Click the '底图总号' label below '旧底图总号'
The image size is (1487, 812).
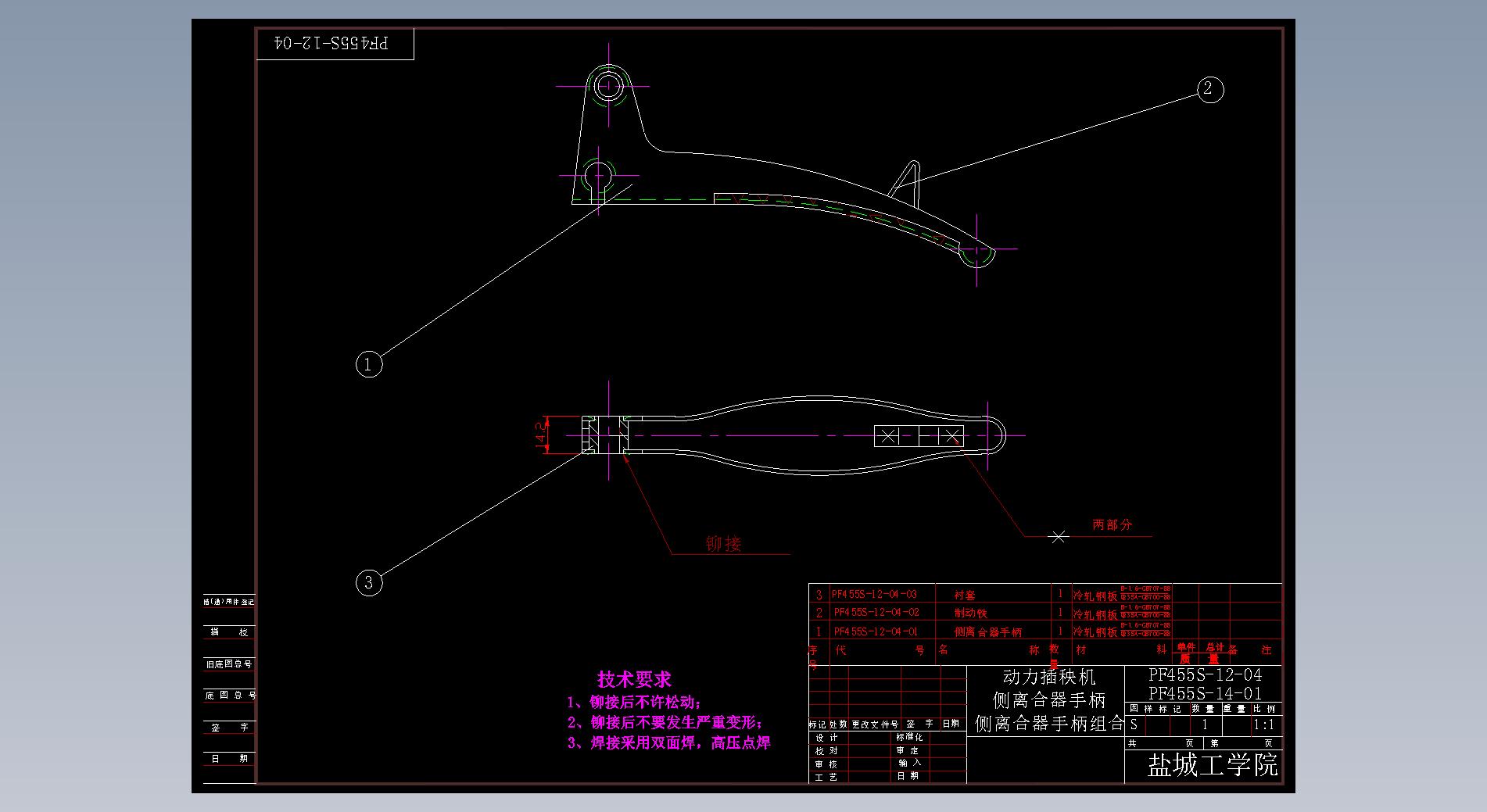[x=230, y=695]
